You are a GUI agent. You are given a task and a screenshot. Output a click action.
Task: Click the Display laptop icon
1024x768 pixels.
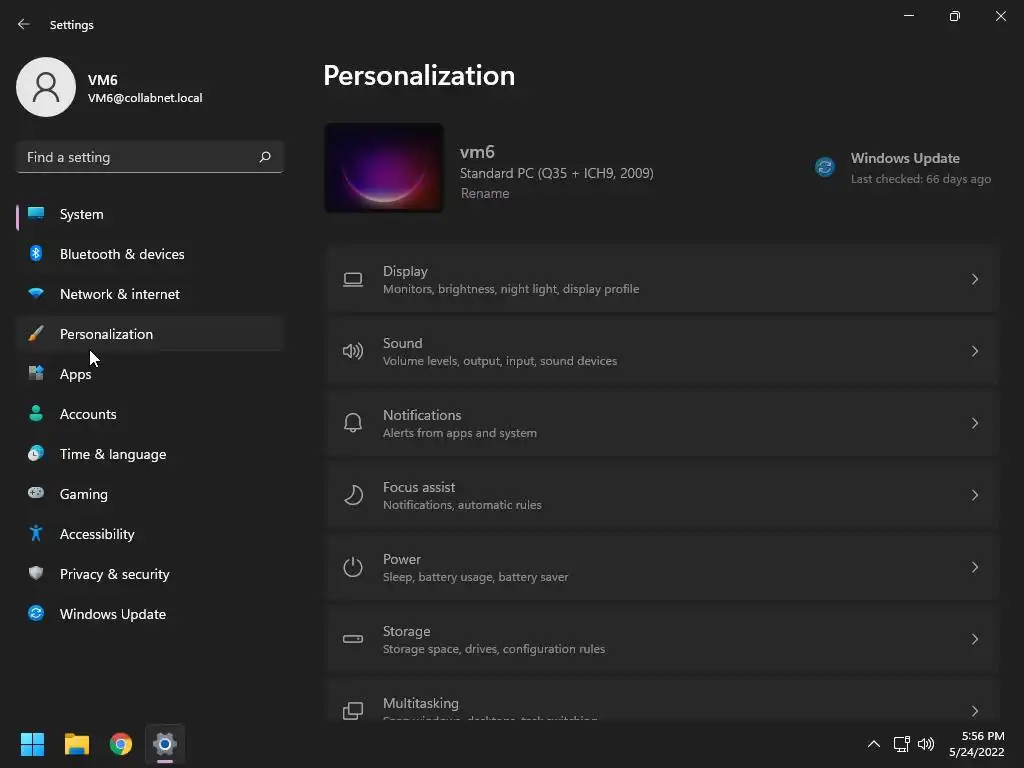click(x=353, y=280)
